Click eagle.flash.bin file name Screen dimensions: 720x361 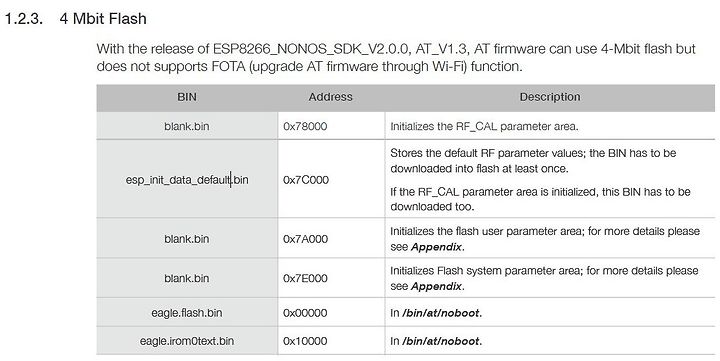tap(187, 313)
